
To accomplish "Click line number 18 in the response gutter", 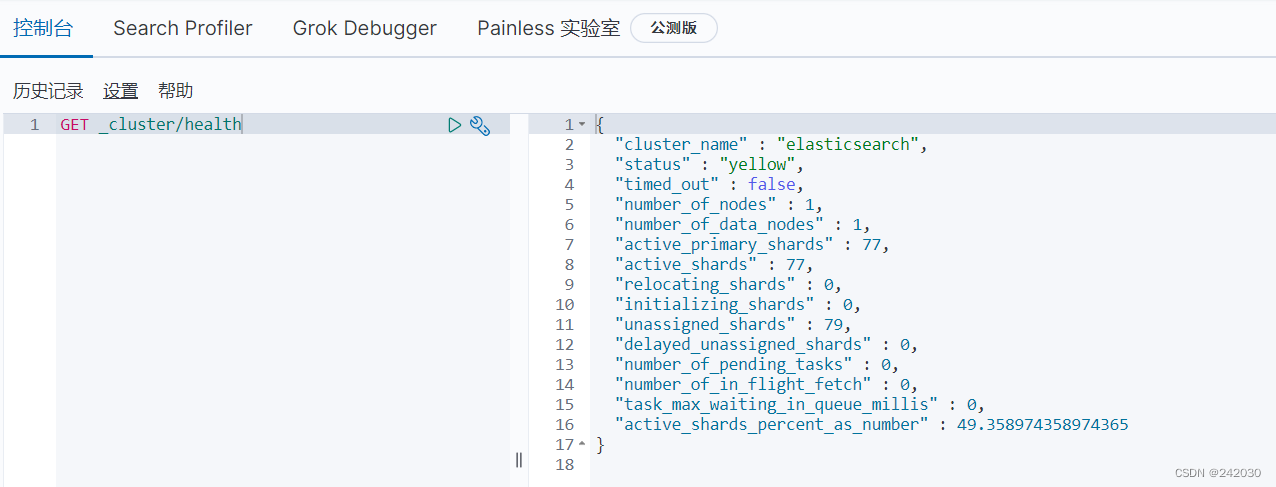I will point(564,465).
